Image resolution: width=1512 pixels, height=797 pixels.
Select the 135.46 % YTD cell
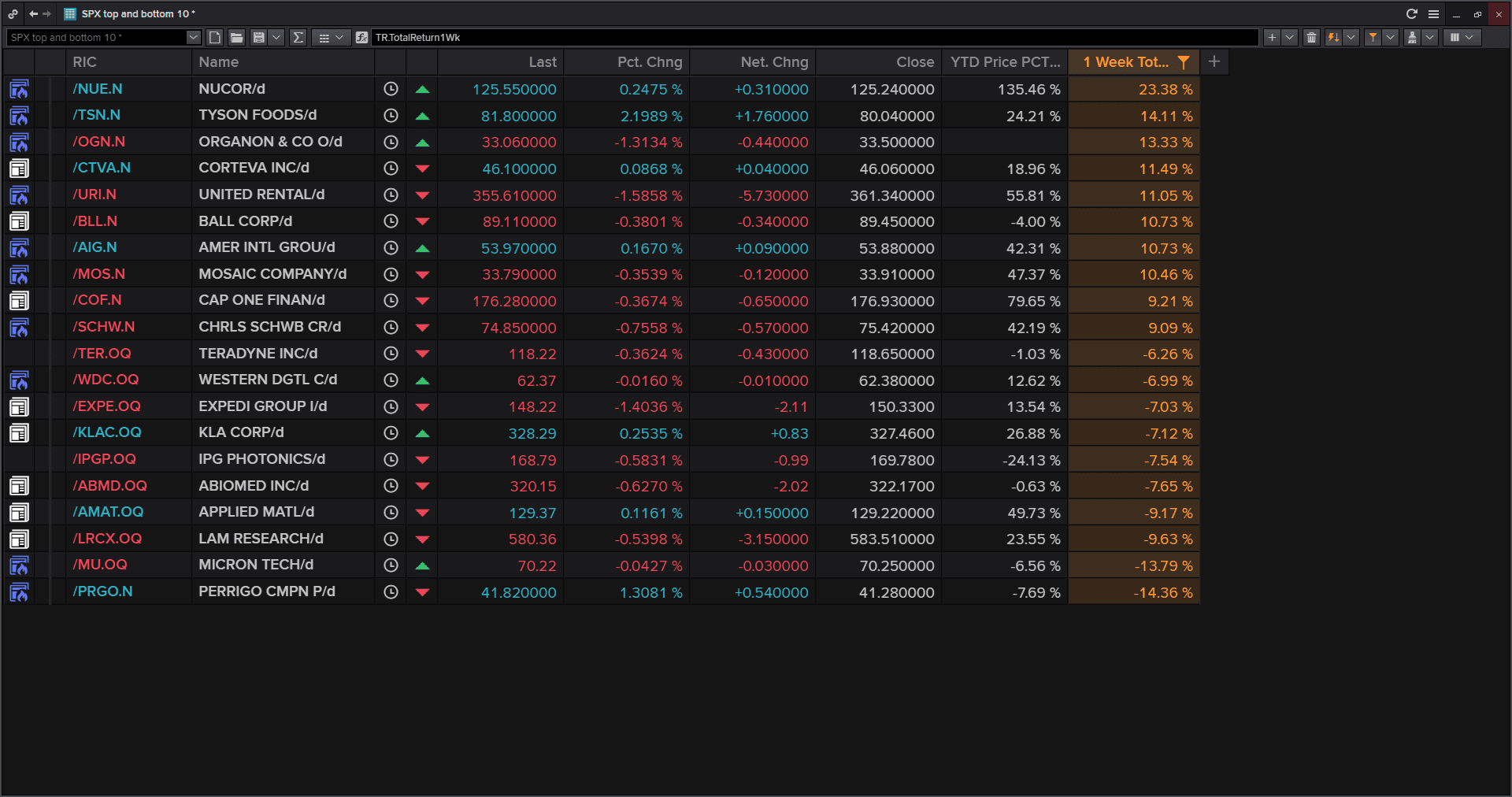(1005, 89)
